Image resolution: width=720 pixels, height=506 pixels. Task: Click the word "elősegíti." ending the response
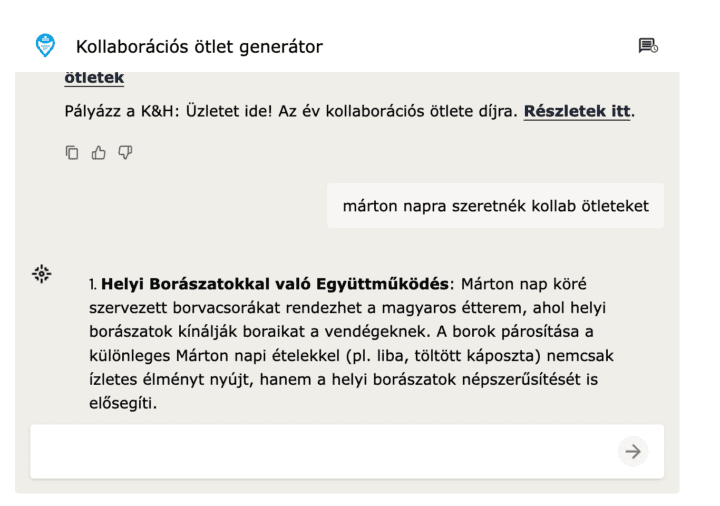point(123,403)
